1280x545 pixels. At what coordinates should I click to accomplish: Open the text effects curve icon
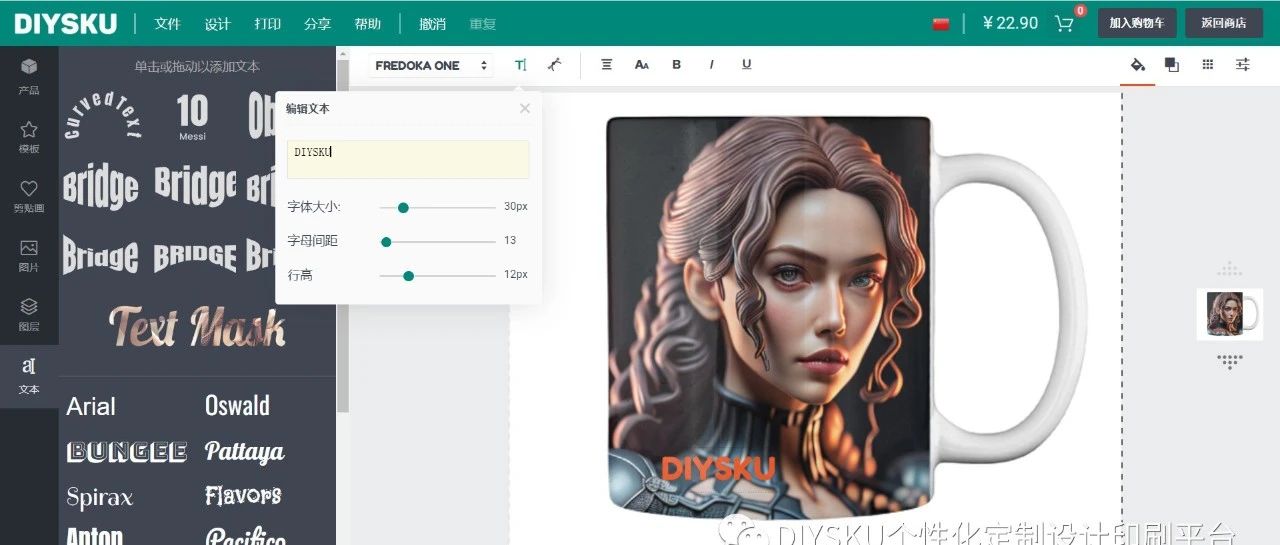[x=554, y=65]
